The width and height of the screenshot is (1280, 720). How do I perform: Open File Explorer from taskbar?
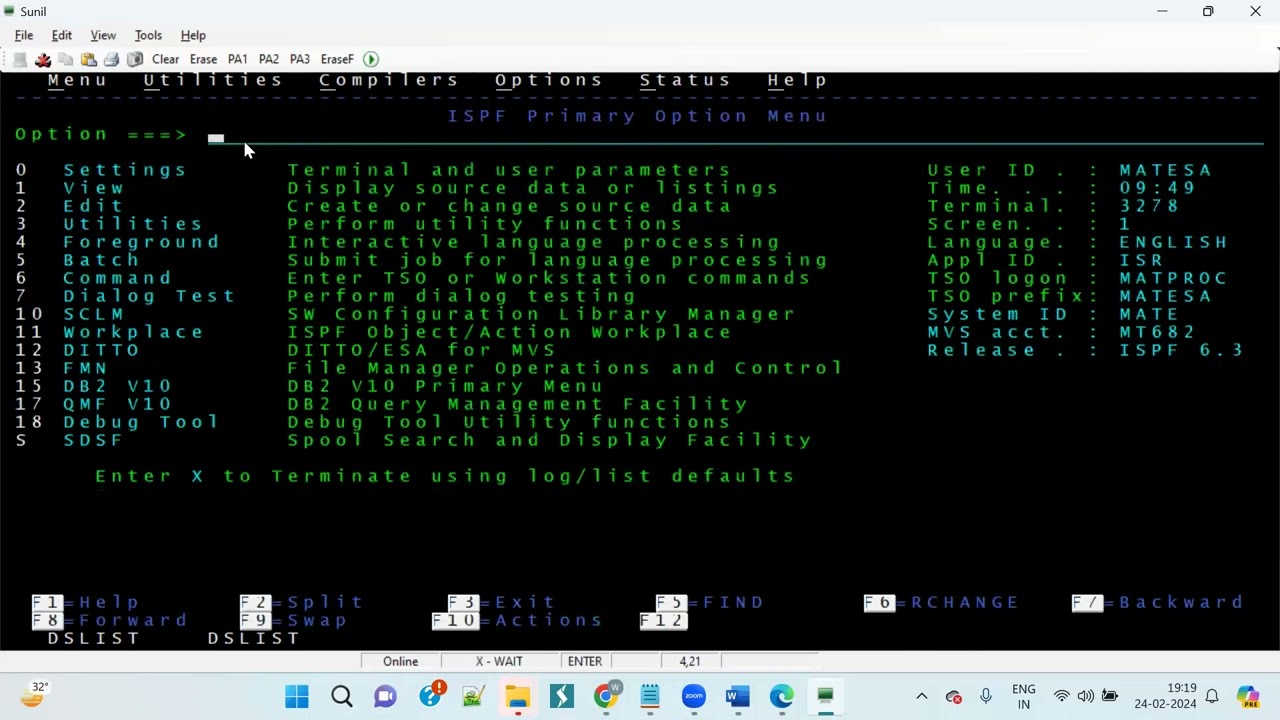(517, 696)
